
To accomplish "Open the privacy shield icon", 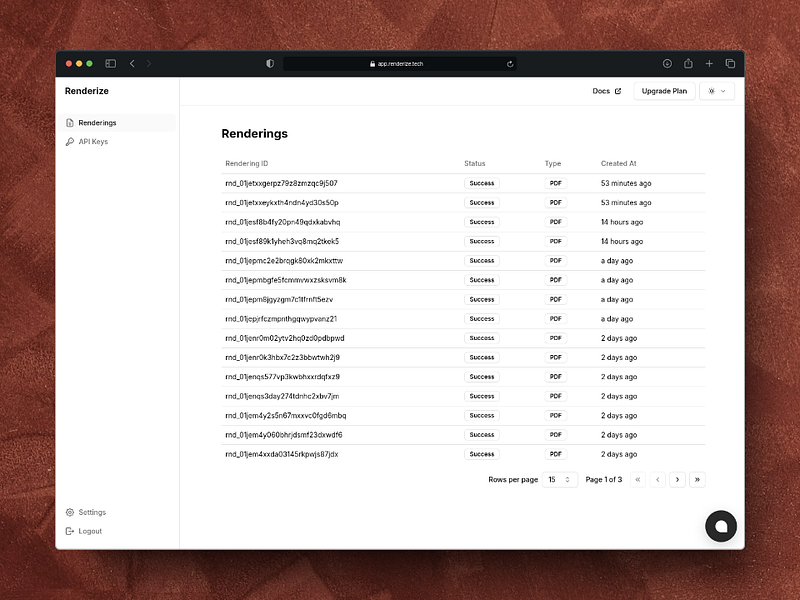I will (x=270, y=64).
